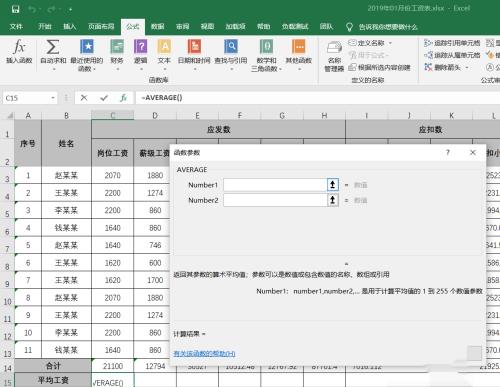The image size is (500, 387).
Task: Click the select-all corner of the sheet
Action: click(9, 115)
